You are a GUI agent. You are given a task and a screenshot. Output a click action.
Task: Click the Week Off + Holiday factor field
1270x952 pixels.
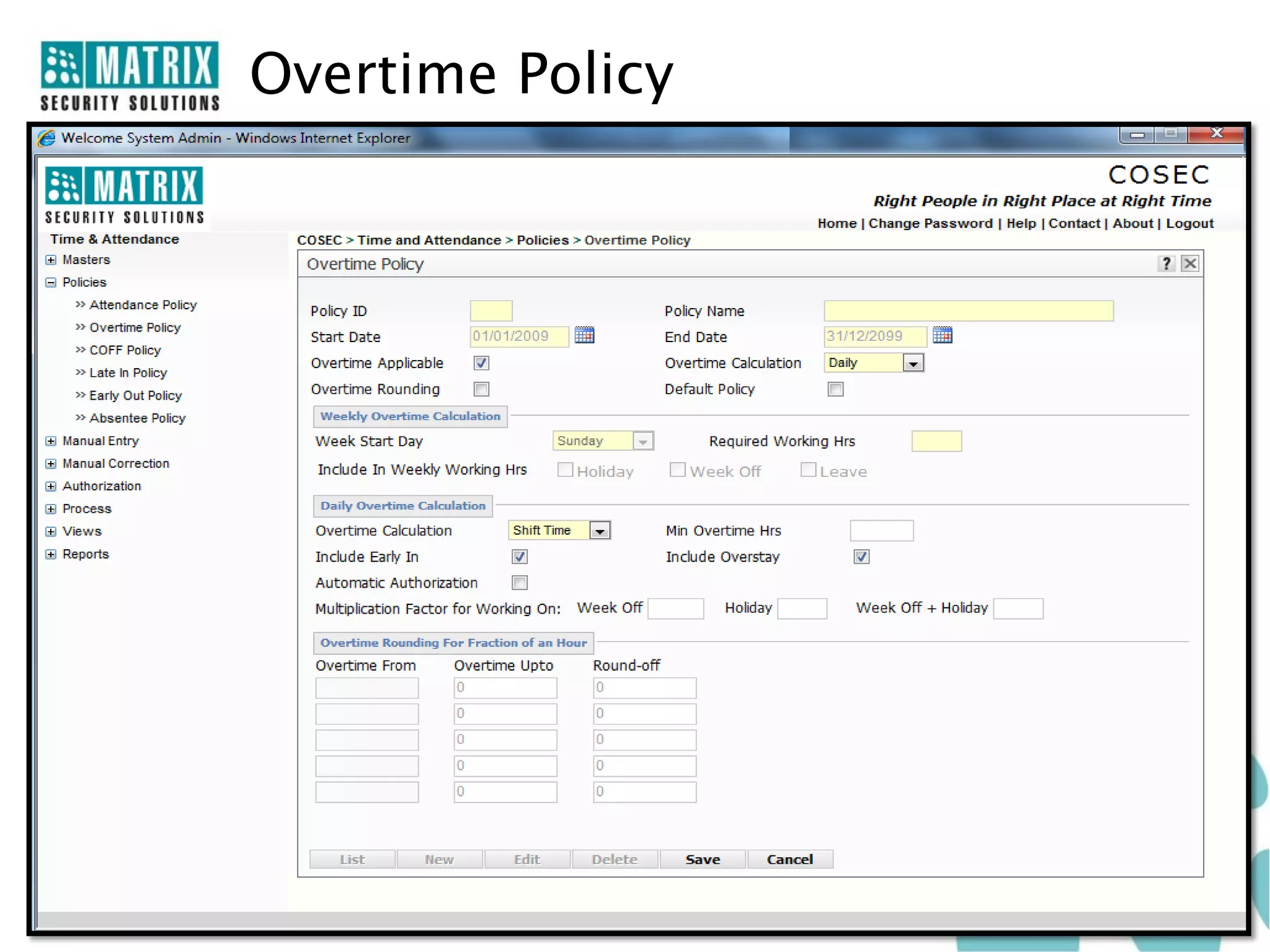[x=1018, y=609]
